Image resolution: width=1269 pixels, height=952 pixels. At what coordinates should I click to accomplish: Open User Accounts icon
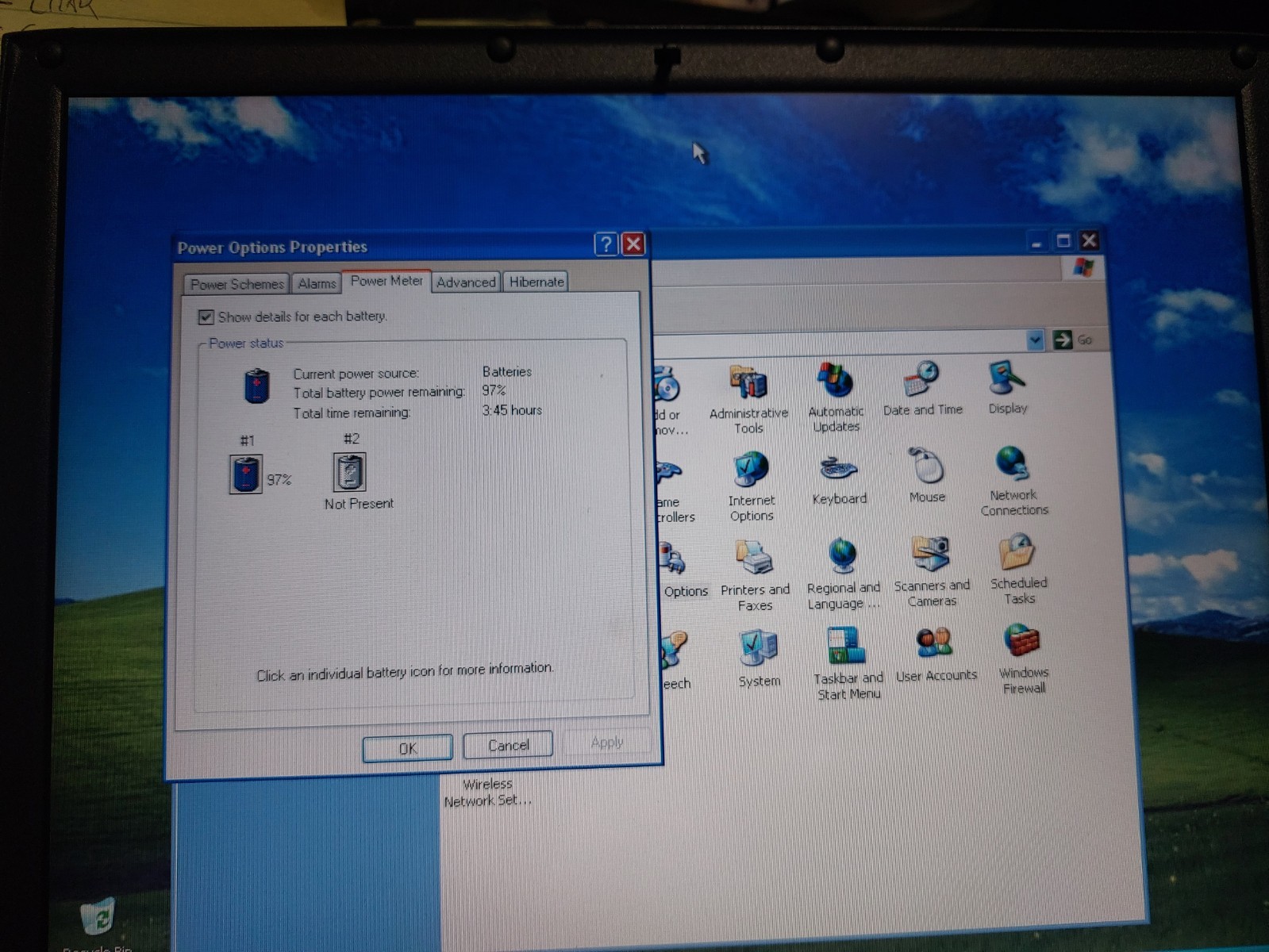coord(935,643)
